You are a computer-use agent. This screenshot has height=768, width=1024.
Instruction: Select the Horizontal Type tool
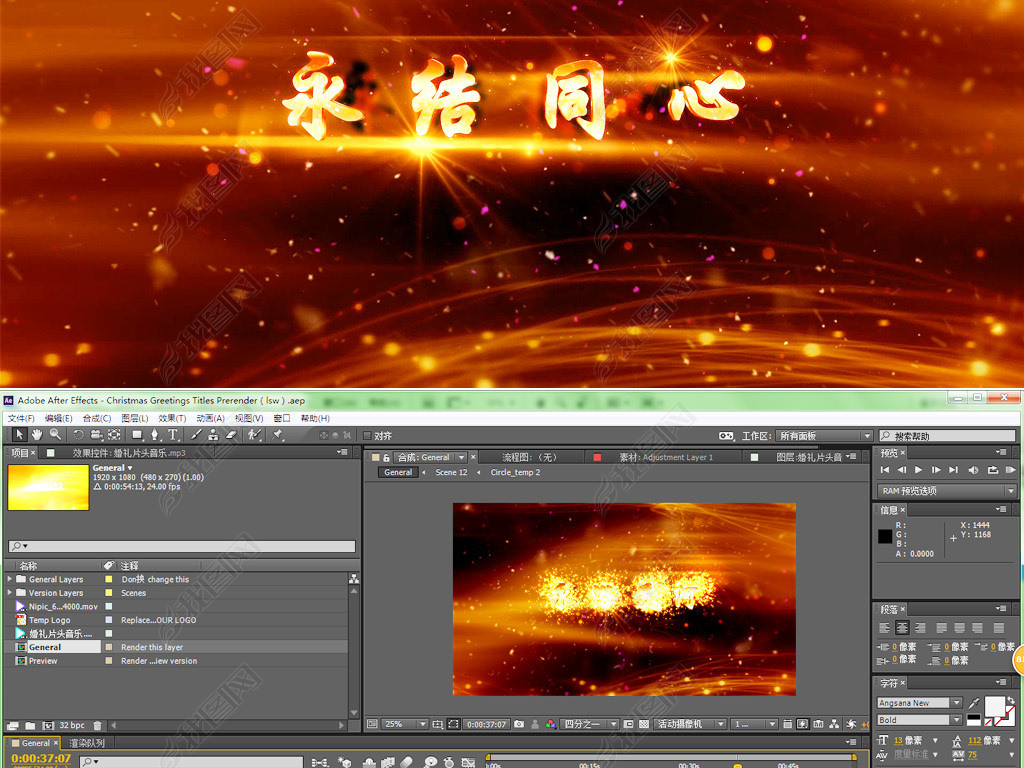click(173, 435)
